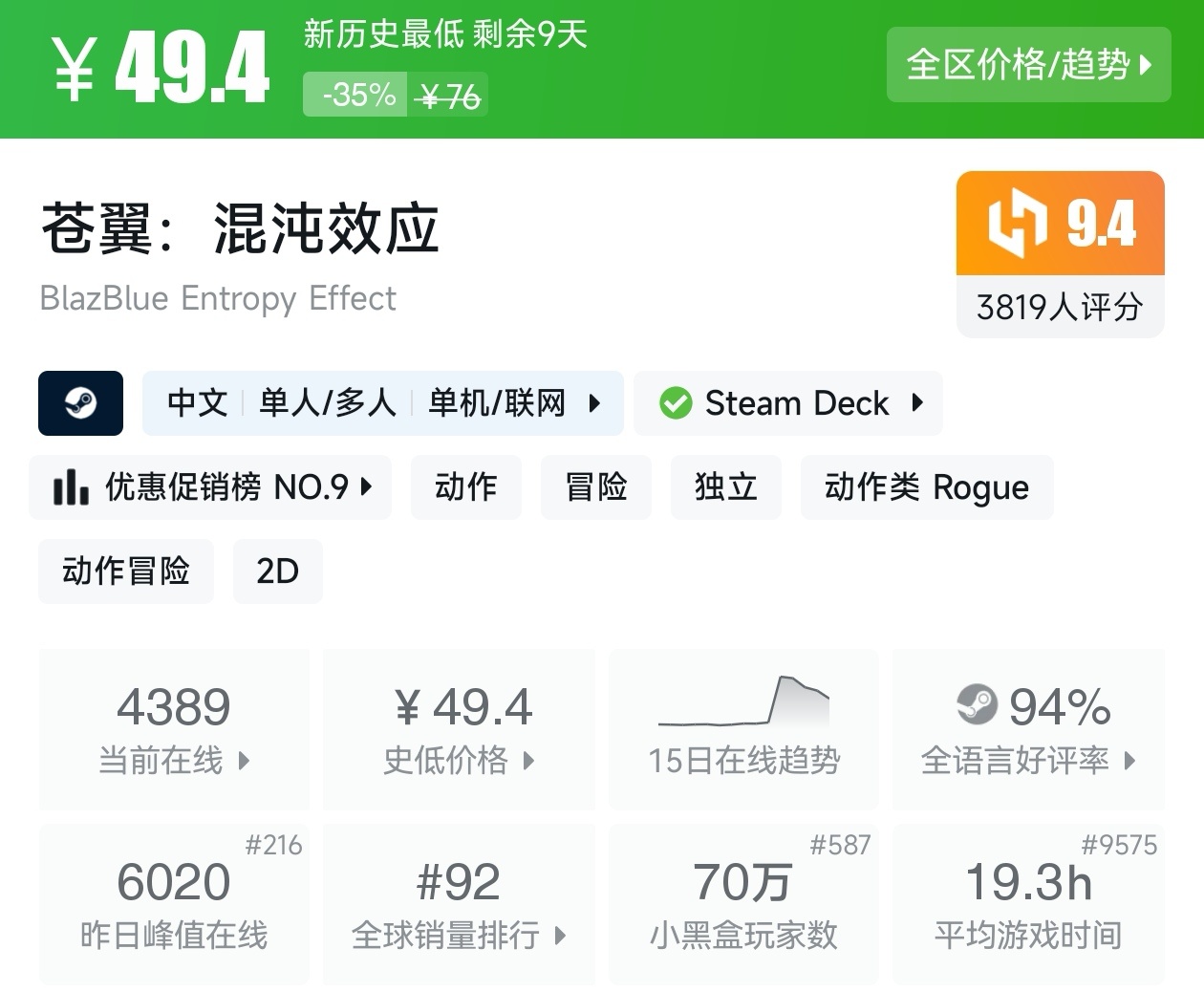Select the 动作 tag

(x=466, y=487)
